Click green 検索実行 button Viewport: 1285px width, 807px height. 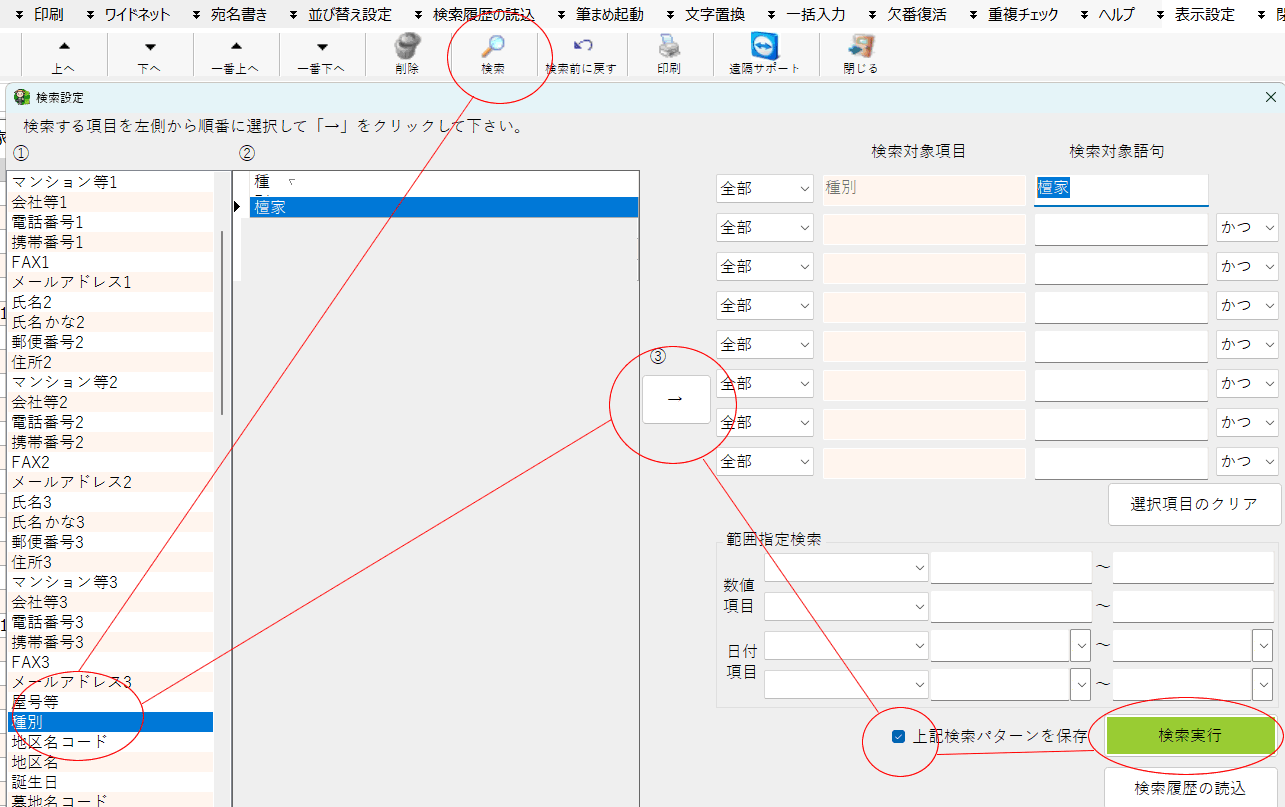pyautogui.click(x=1190, y=735)
